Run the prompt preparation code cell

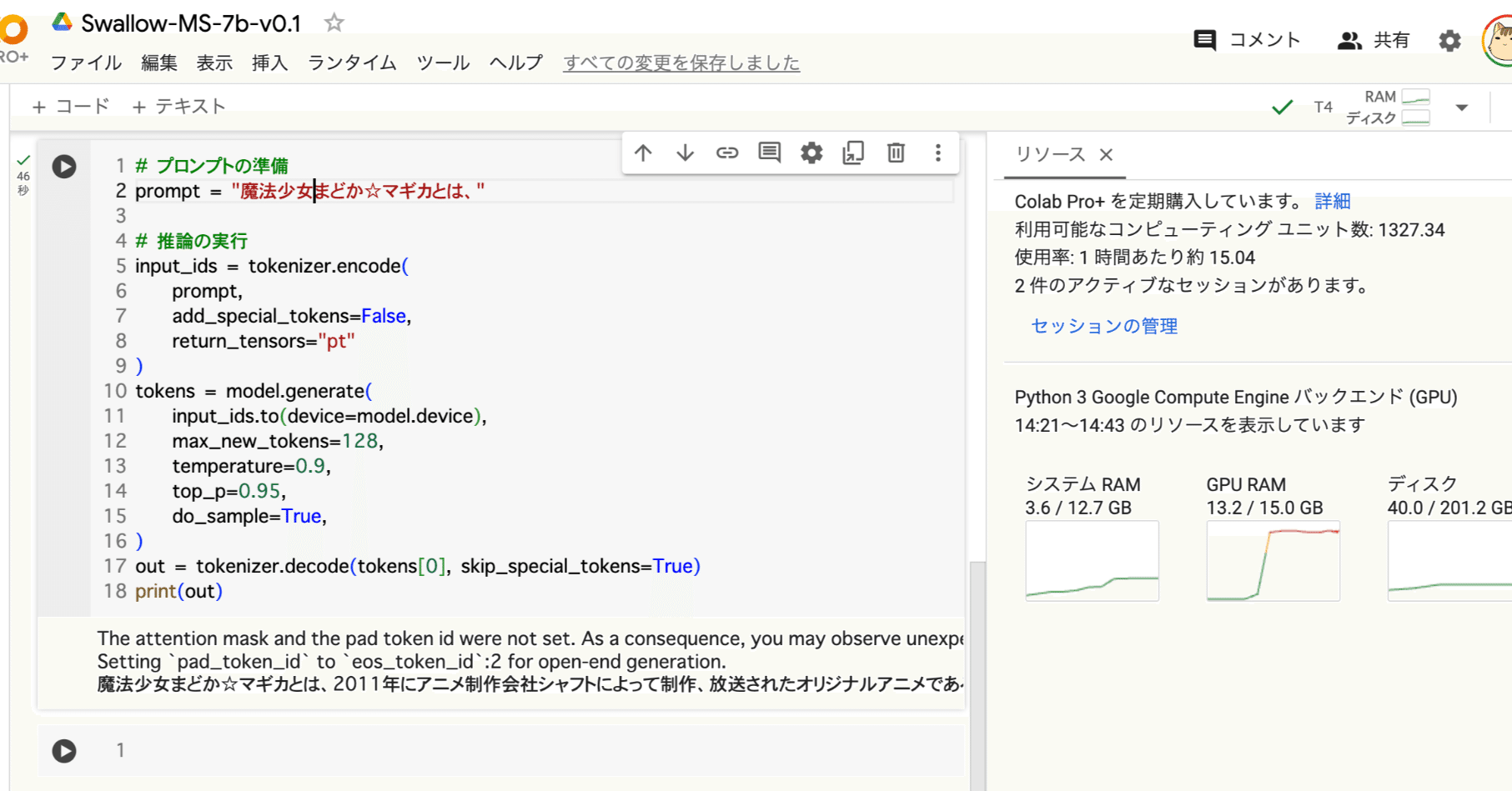click(63, 167)
